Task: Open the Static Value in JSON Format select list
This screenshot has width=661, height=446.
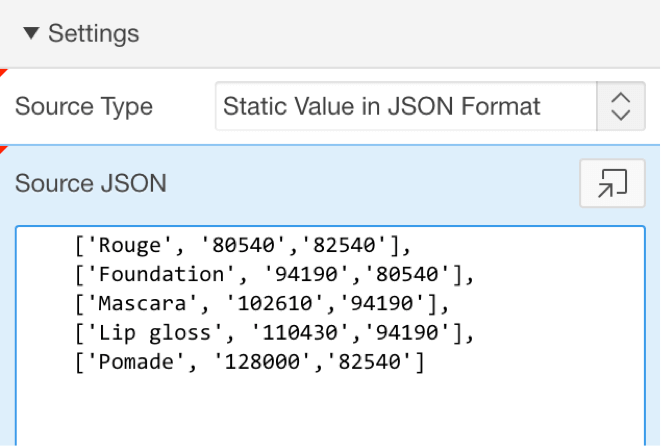Action: click(x=430, y=106)
